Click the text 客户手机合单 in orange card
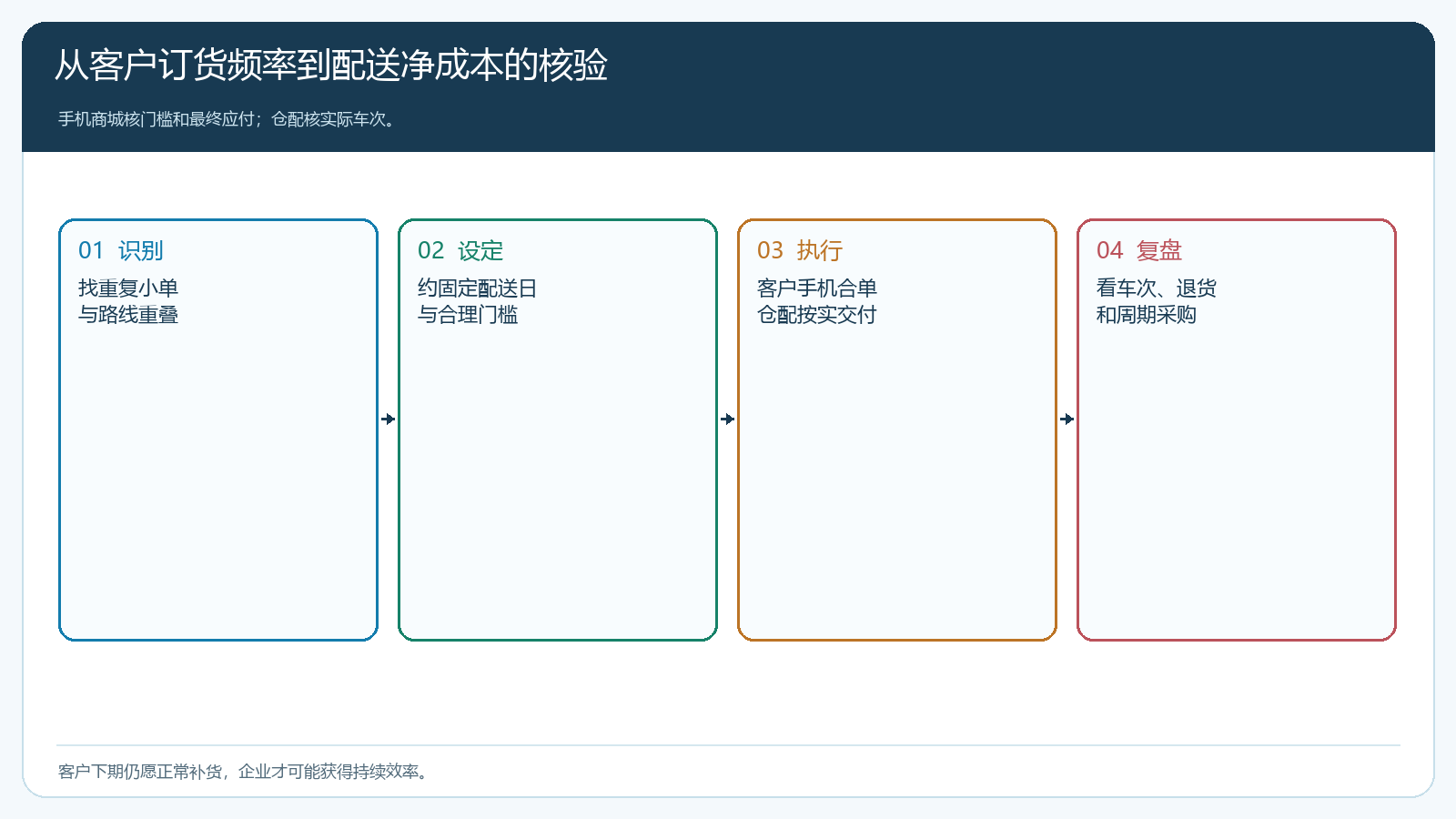The height and width of the screenshot is (819, 1456). 817,288
